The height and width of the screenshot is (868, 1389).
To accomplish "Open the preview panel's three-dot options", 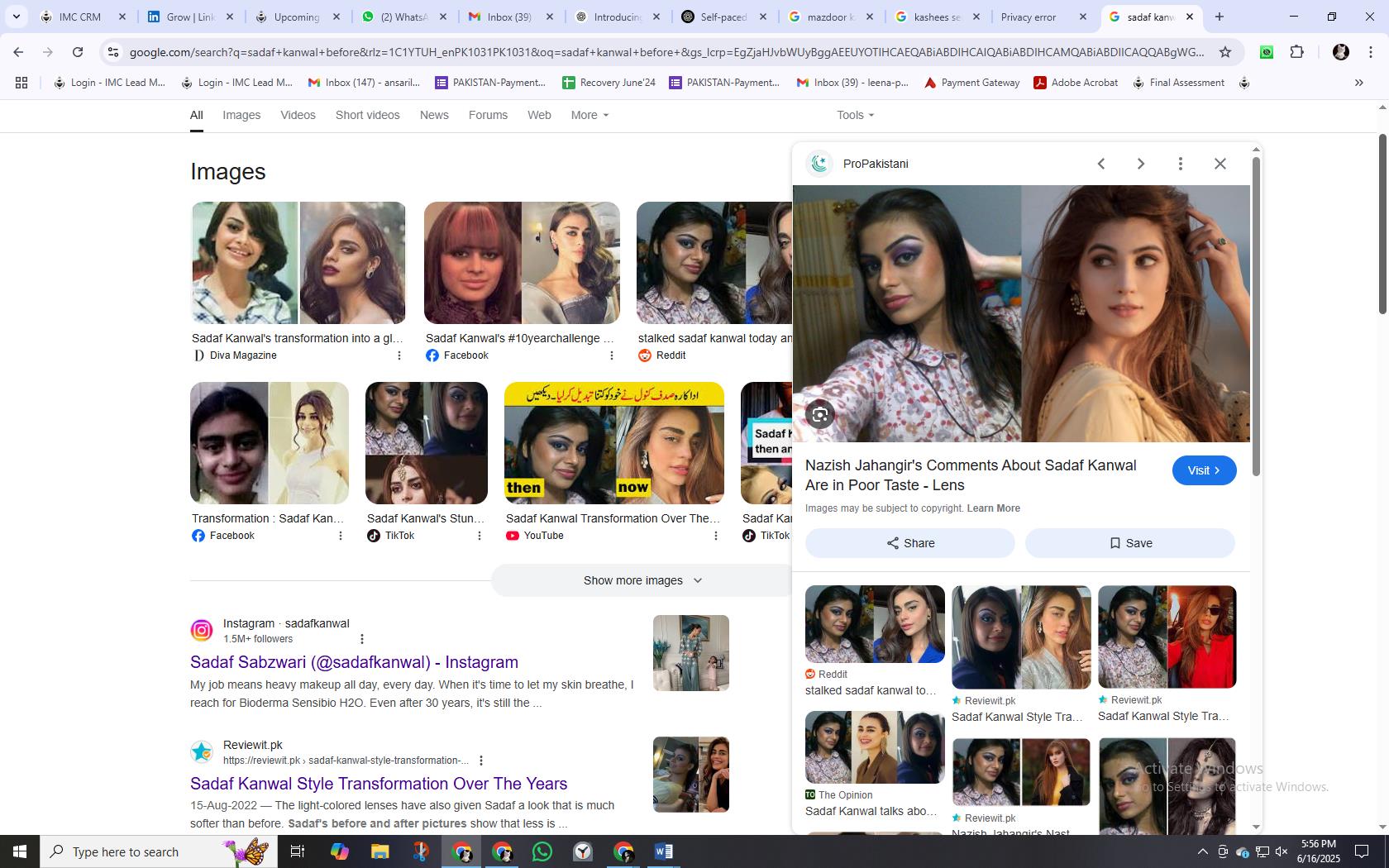I will tap(1181, 164).
